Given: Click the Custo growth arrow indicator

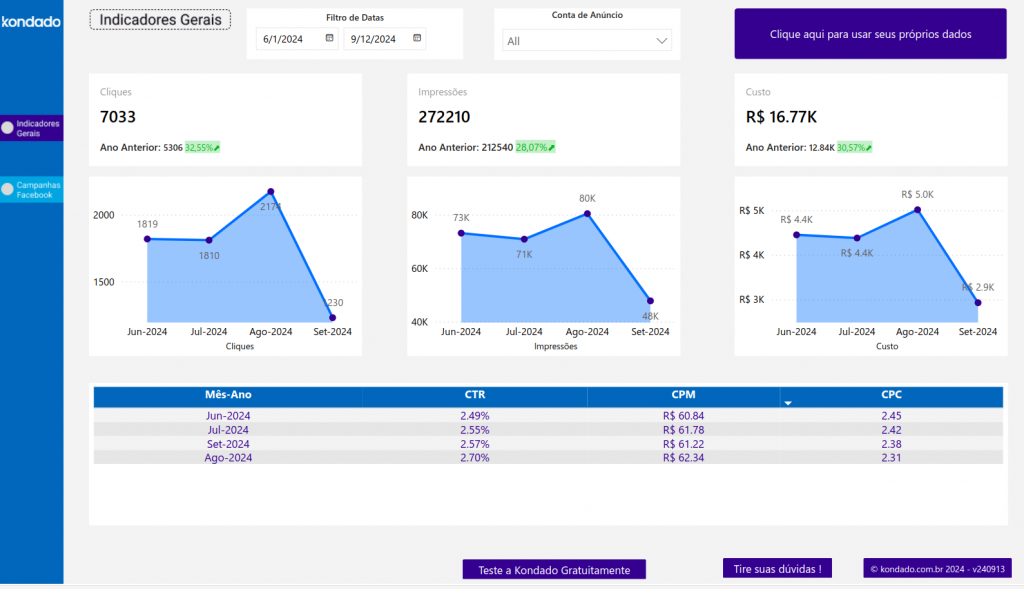Looking at the screenshot, I should coord(868,148).
